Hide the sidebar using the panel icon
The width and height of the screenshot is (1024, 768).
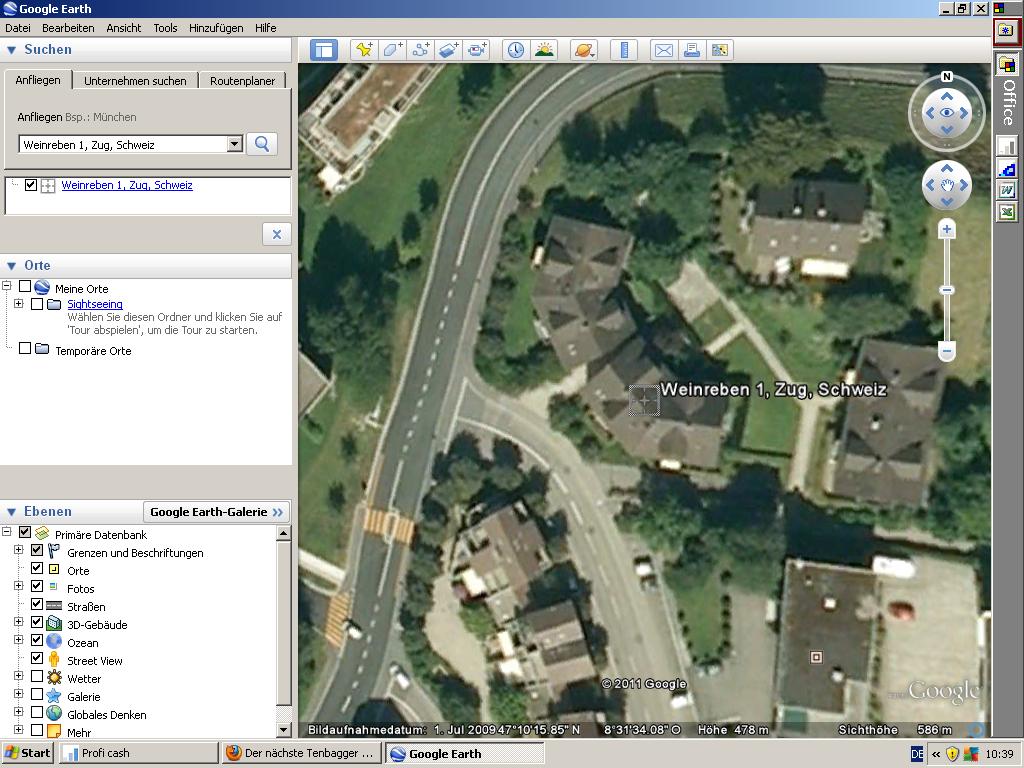(324, 50)
